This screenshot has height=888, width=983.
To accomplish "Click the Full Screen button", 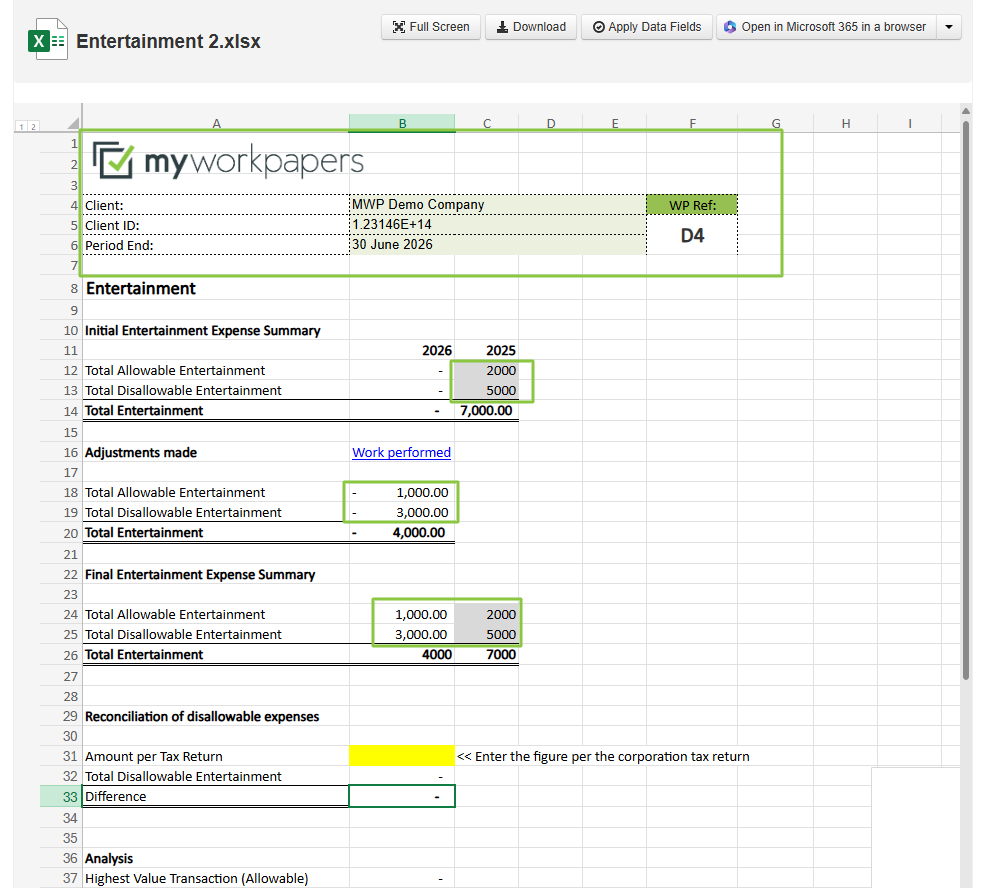I will (x=430, y=27).
